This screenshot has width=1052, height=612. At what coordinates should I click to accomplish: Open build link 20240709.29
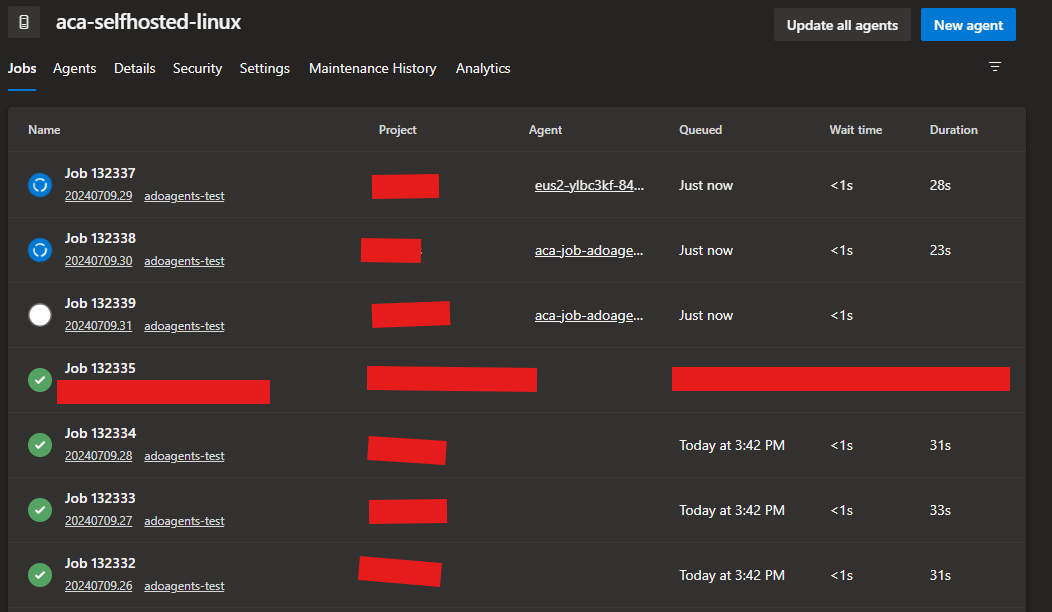(98, 196)
